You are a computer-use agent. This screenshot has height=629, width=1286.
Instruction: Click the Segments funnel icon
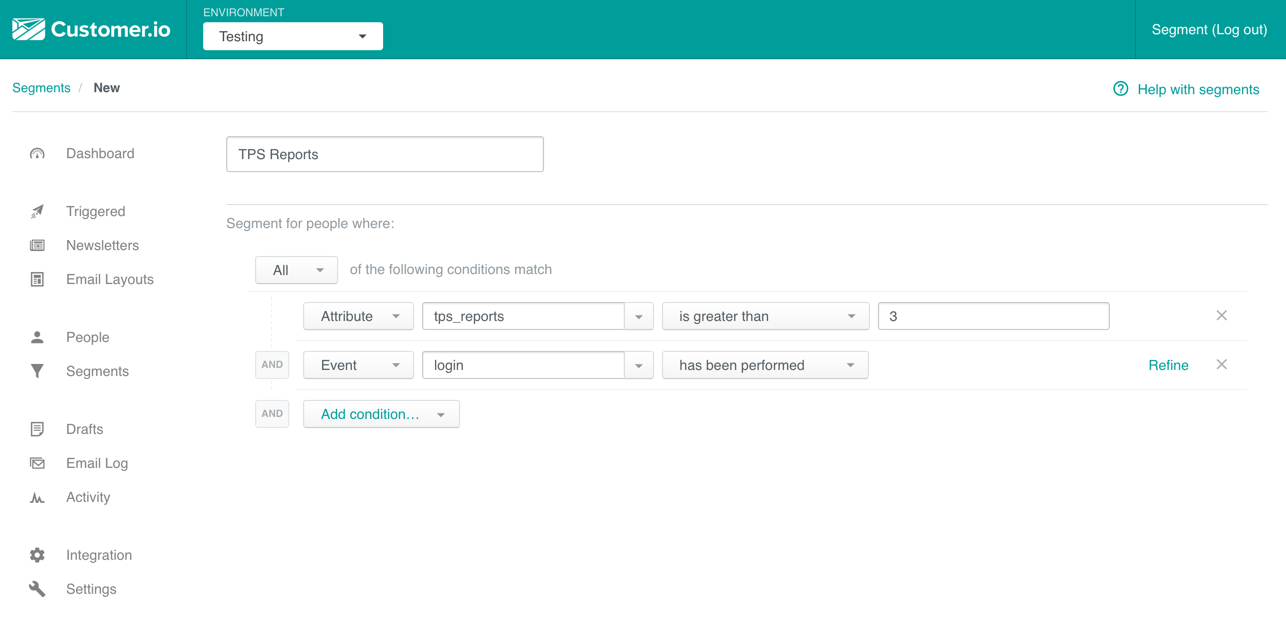tap(37, 372)
